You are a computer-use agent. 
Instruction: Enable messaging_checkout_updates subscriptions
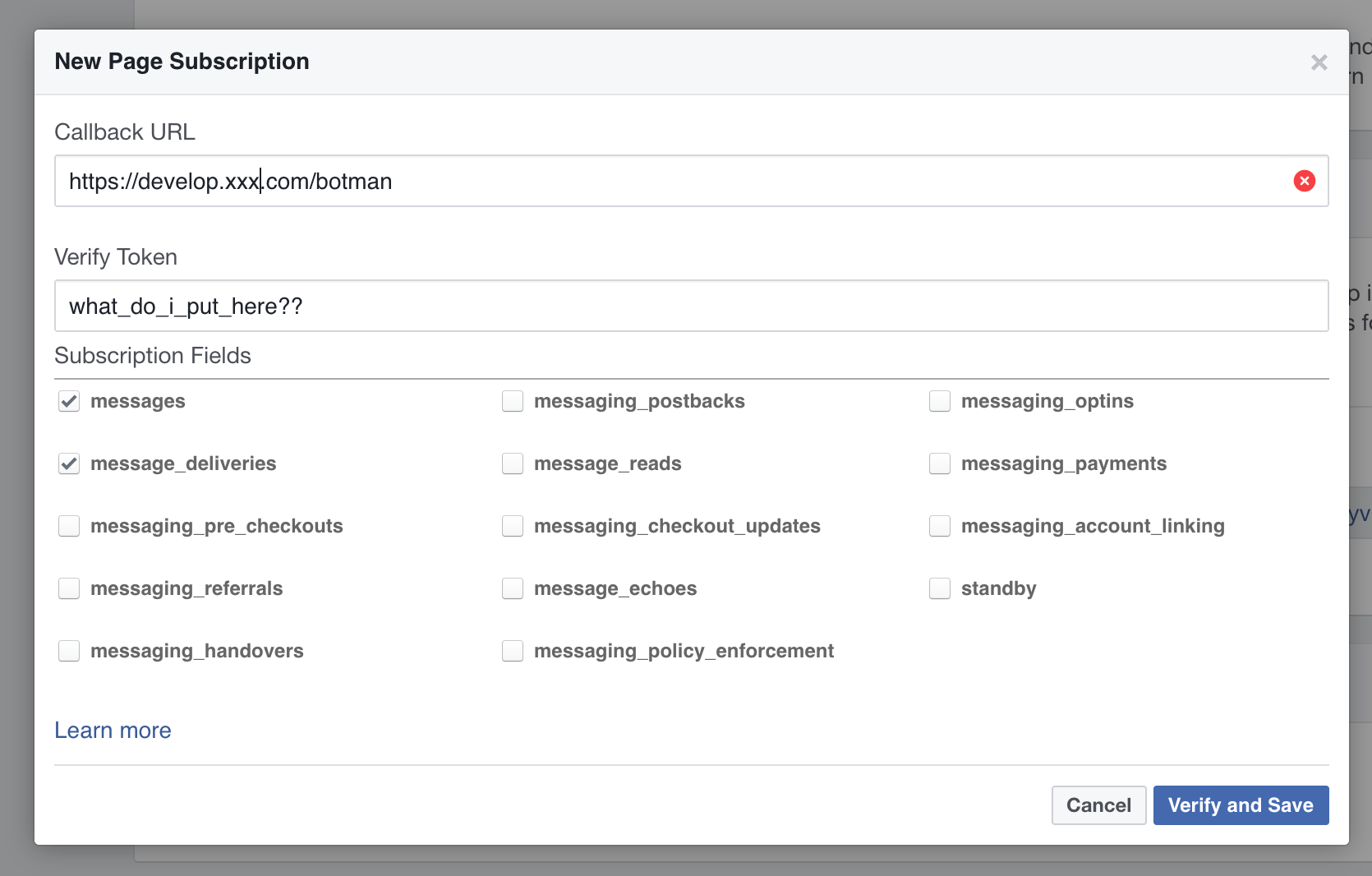(513, 526)
